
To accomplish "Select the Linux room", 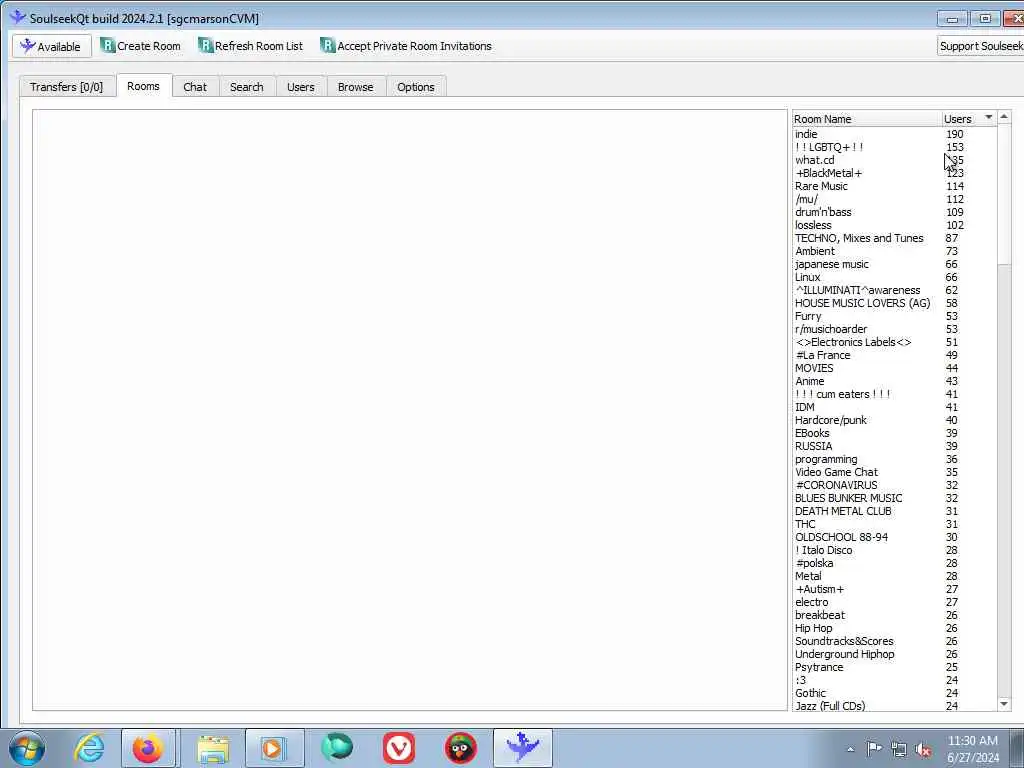I will point(893,278).
